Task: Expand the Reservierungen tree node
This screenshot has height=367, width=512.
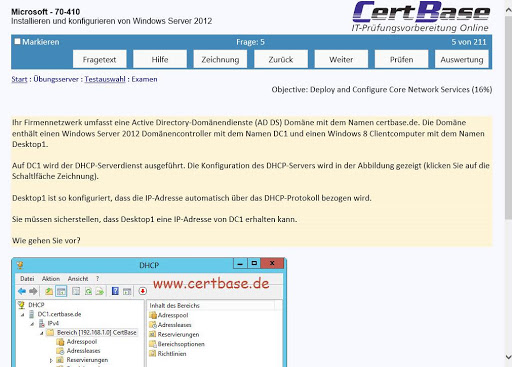Action: [x=51, y=360]
